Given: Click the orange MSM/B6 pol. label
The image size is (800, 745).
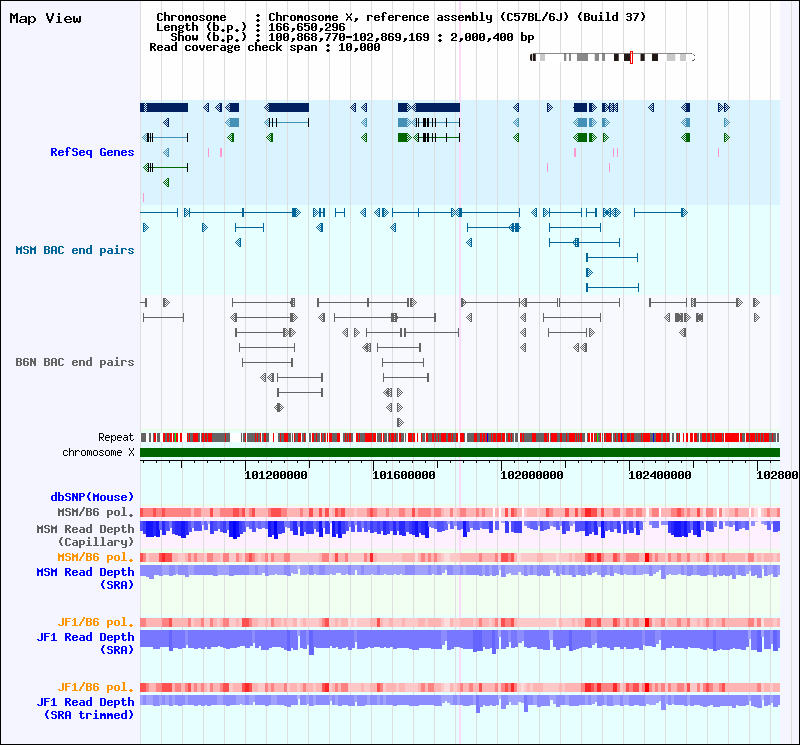Looking at the screenshot, I should (x=95, y=557).
